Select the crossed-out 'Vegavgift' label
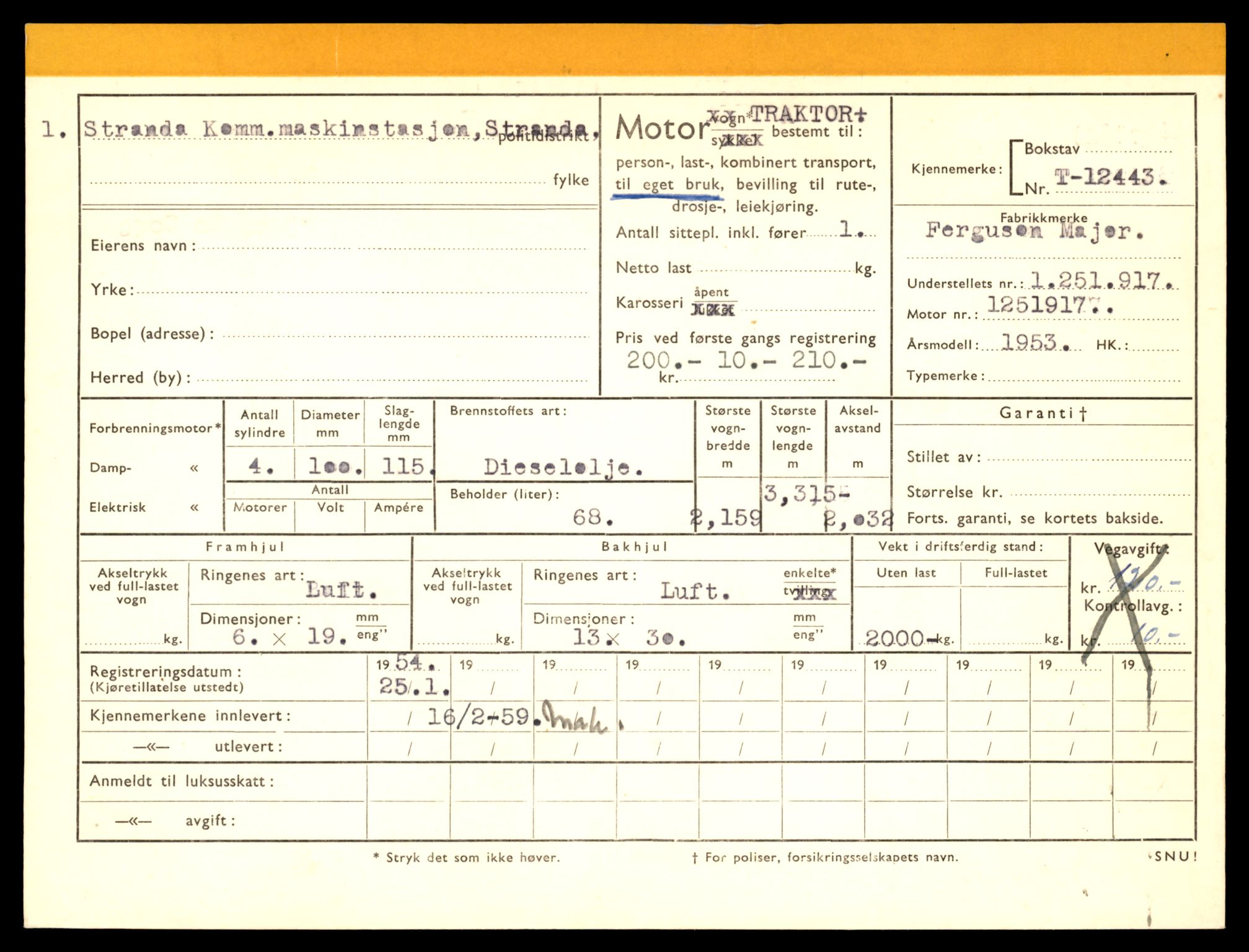Screen dimensions: 1249x952 tap(1132, 549)
